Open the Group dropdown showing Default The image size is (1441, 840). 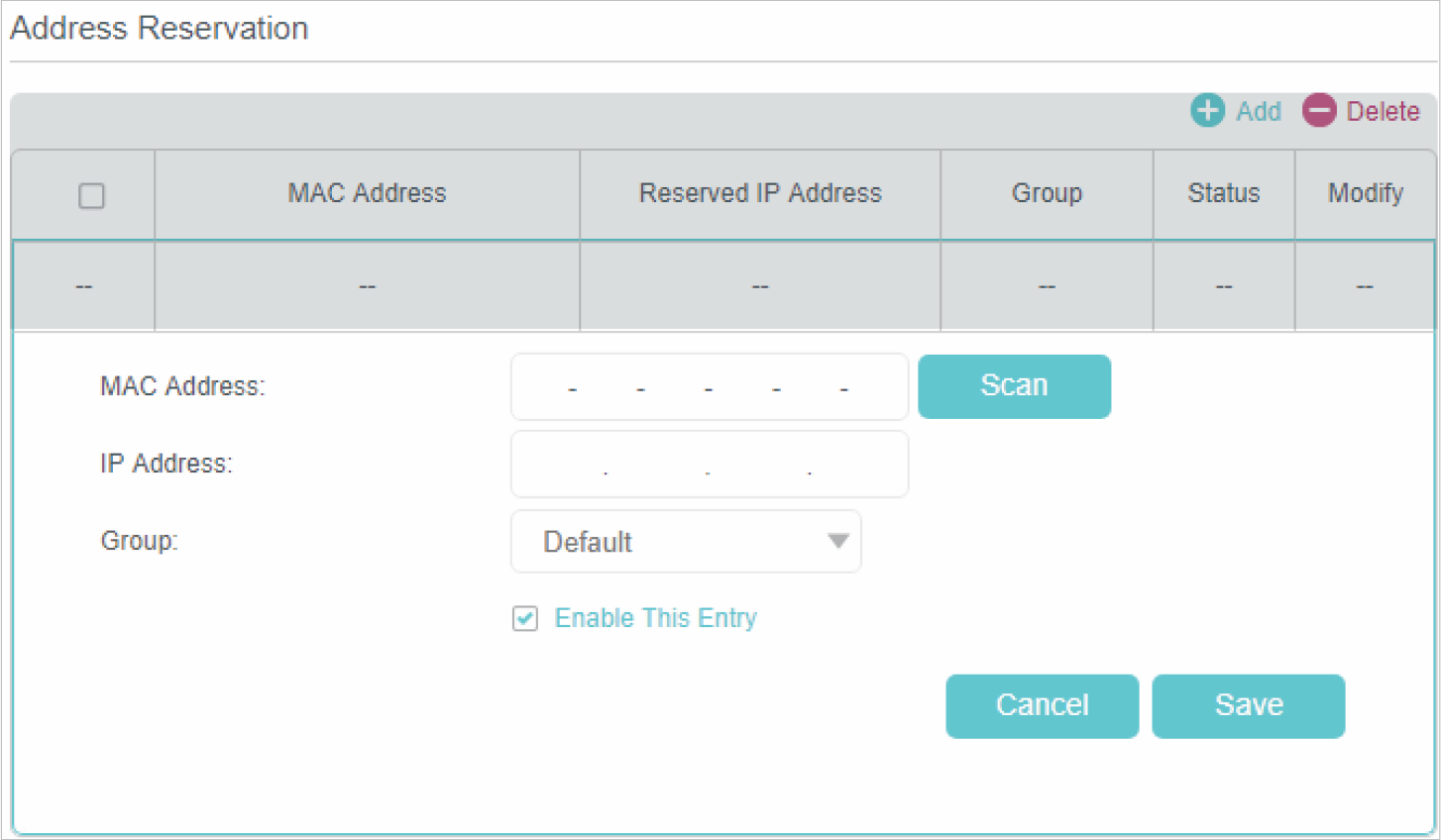[x=685, y=542]
